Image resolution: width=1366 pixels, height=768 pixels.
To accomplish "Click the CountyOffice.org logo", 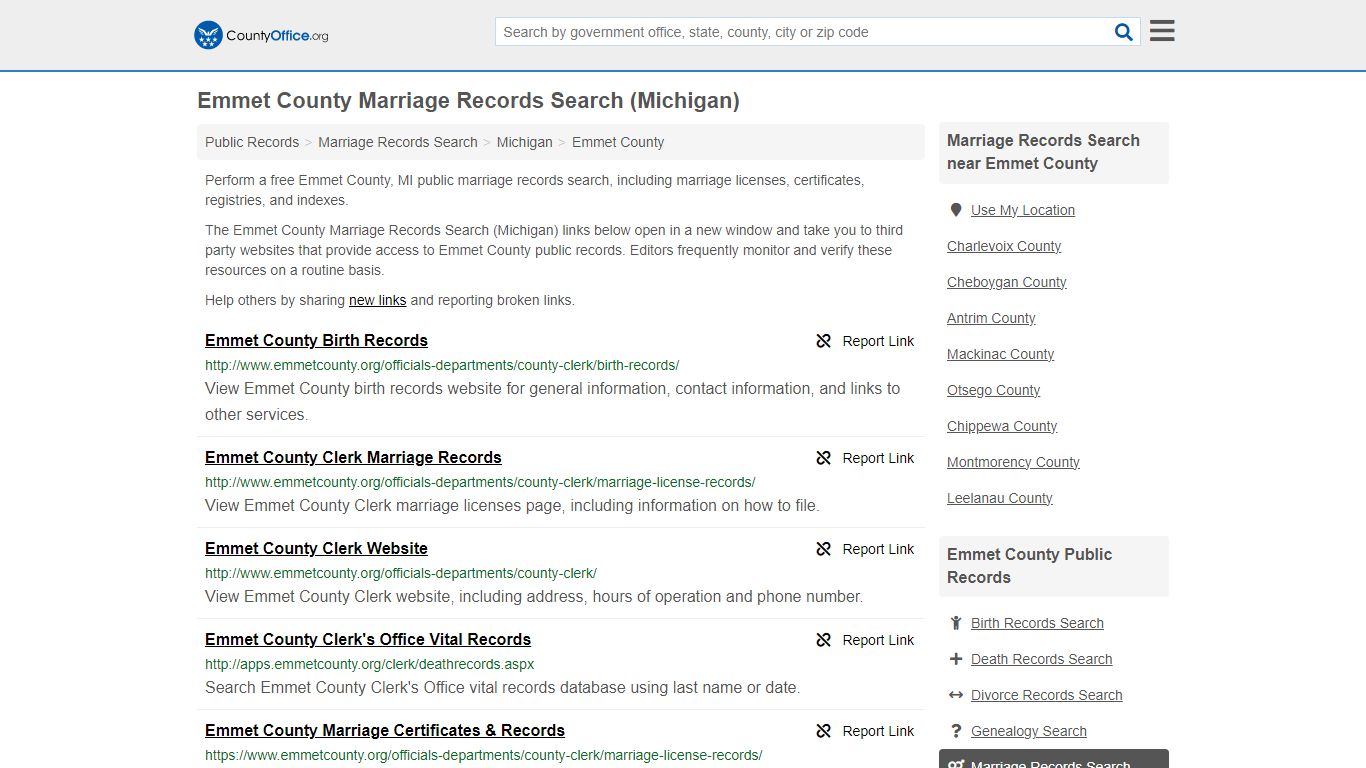I will click(261, 35).
